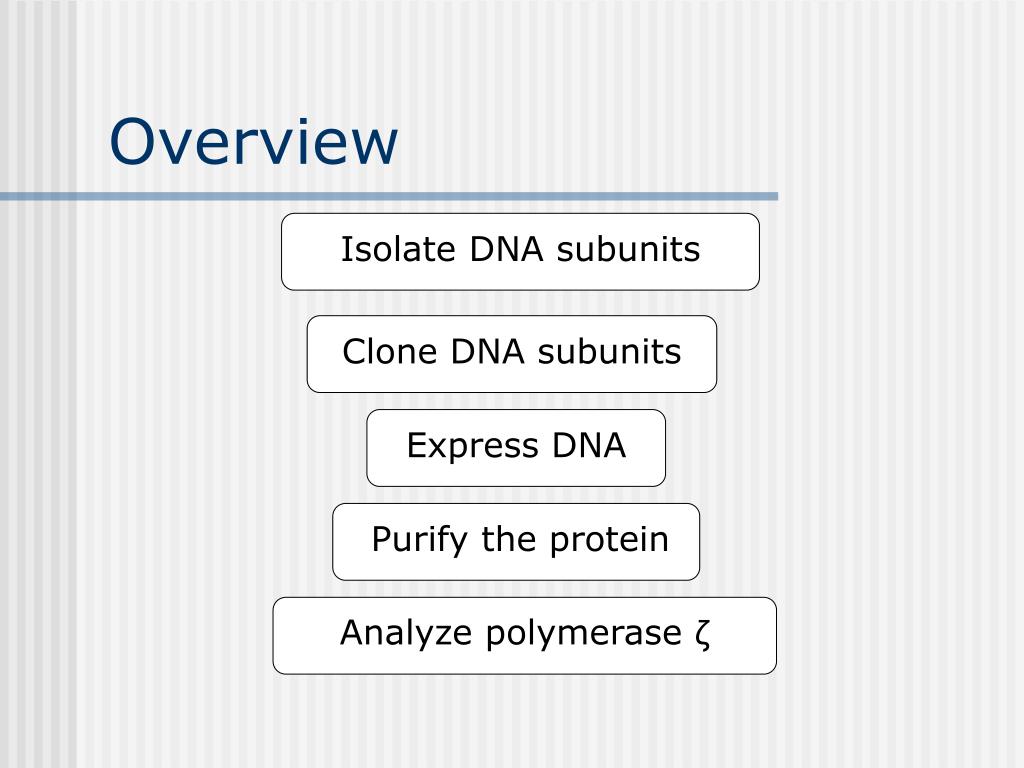The height and width of the screenshot is (768, 1024).
Task: Select the Purify the protein box
Action: [516, 541]
